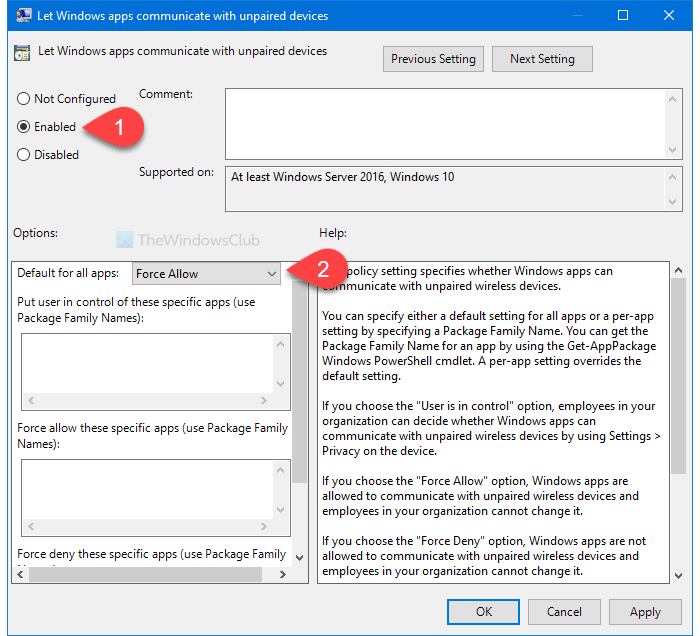
Task: Click the 'Help:' label
Action: [x=333, y=233]
